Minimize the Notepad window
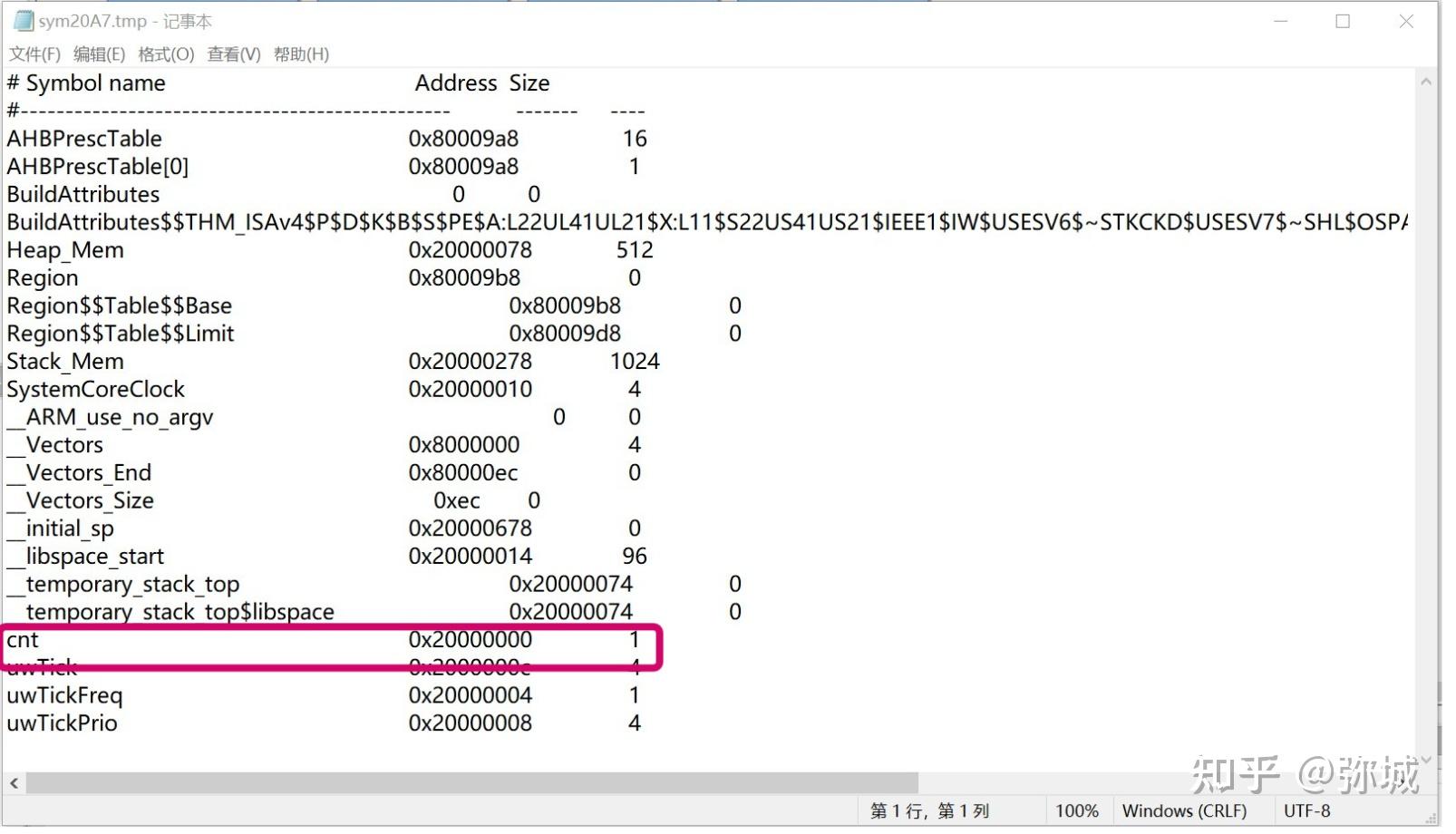 [1280, 21]
